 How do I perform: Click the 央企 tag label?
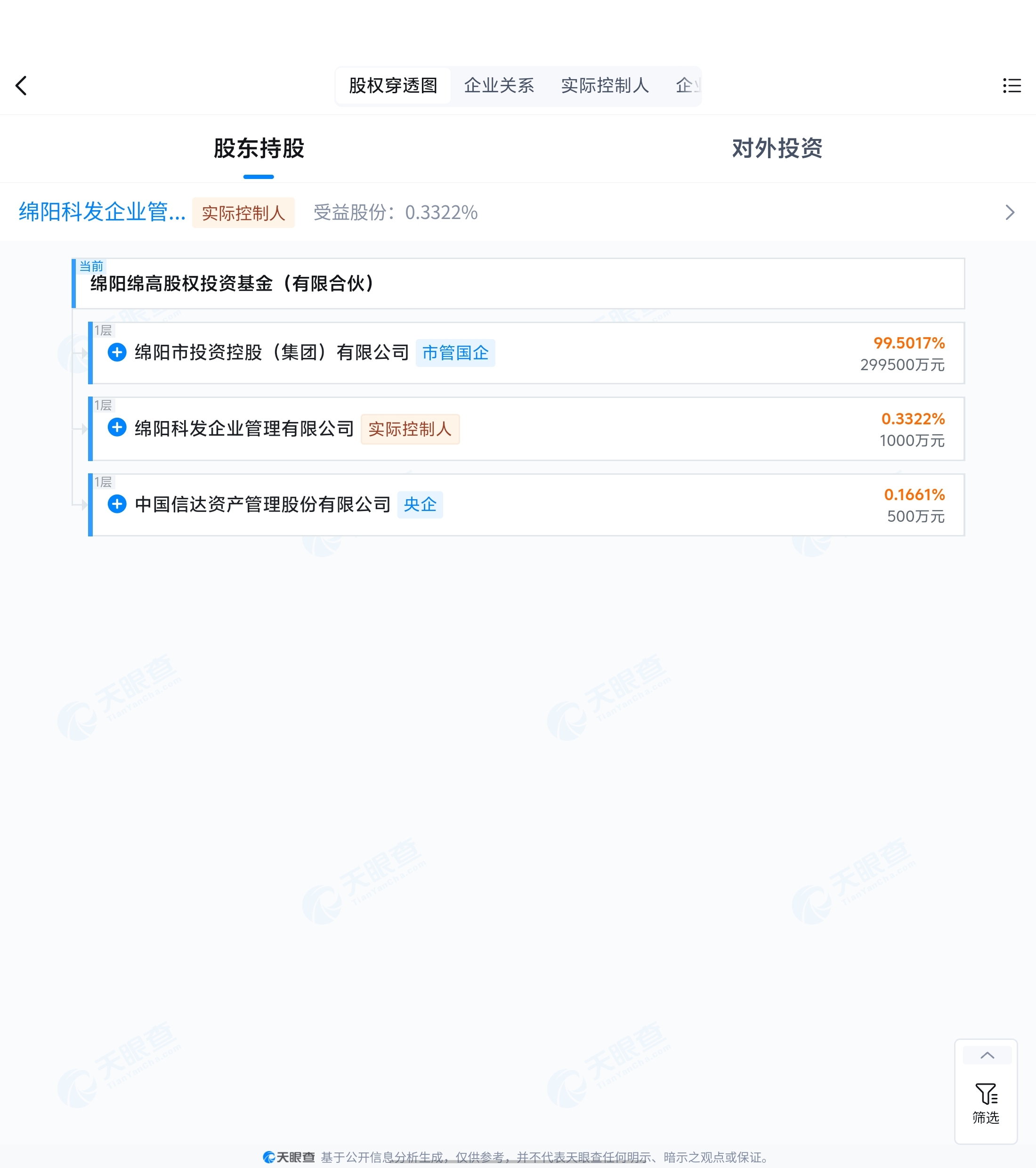click(x=420, y=504)
